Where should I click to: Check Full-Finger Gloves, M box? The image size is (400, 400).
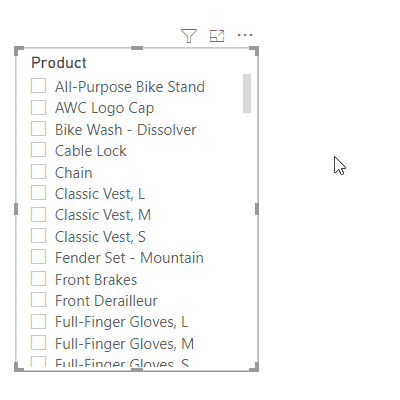38,343
